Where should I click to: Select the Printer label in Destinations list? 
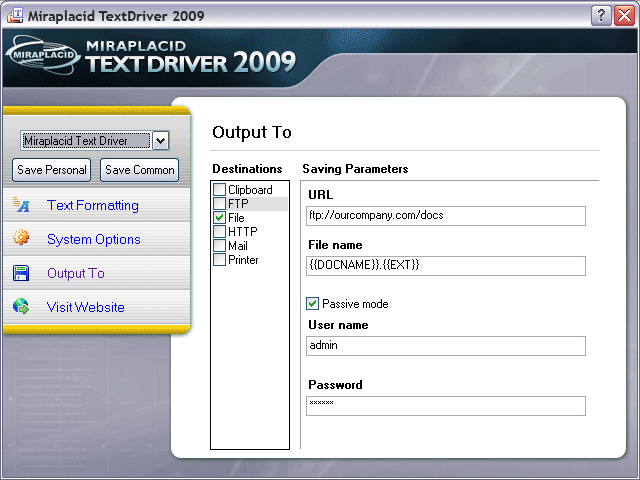[243, 260]
